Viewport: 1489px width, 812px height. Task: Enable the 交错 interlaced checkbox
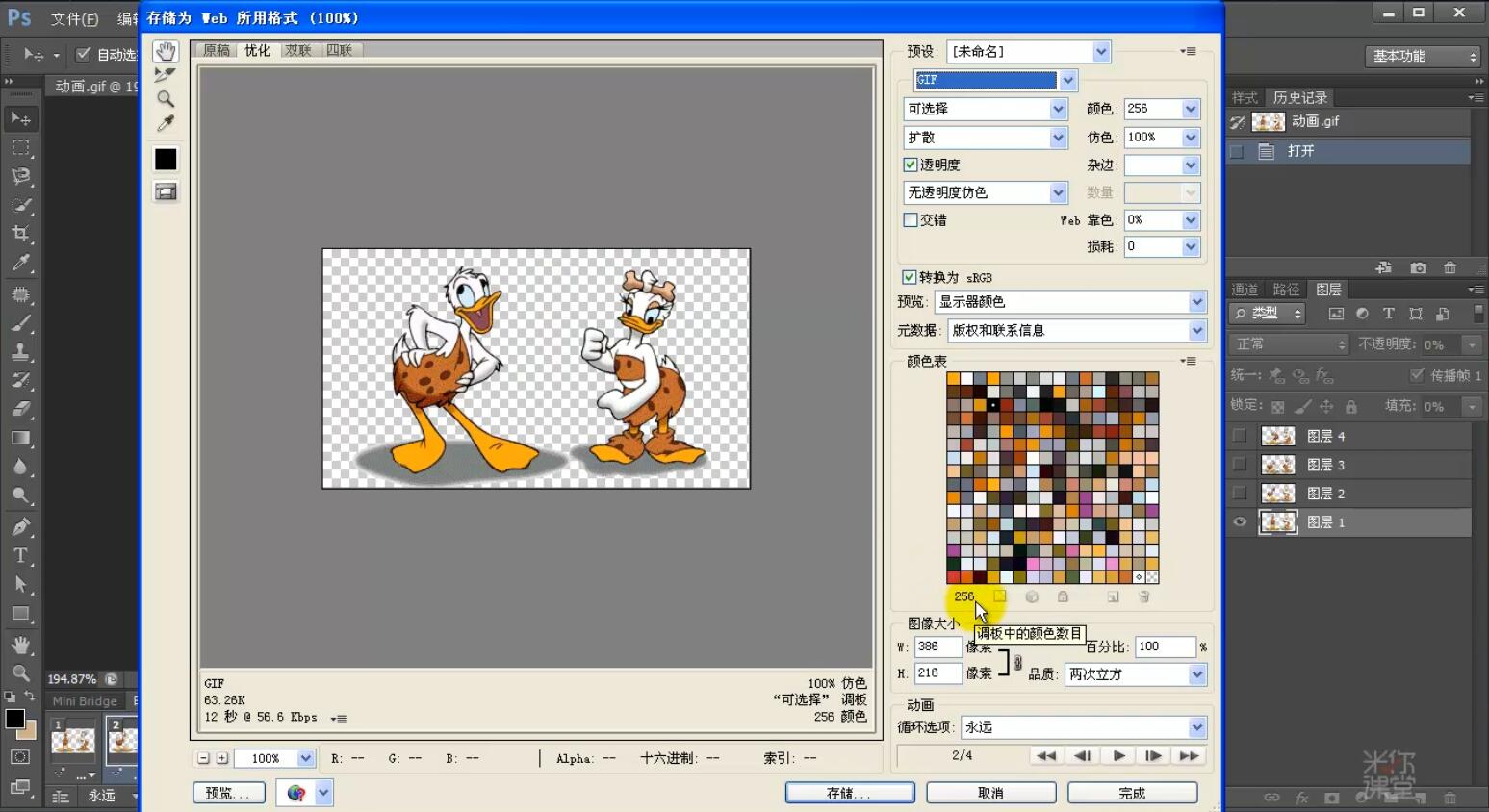pyautogui.click(x=911, y=219)
